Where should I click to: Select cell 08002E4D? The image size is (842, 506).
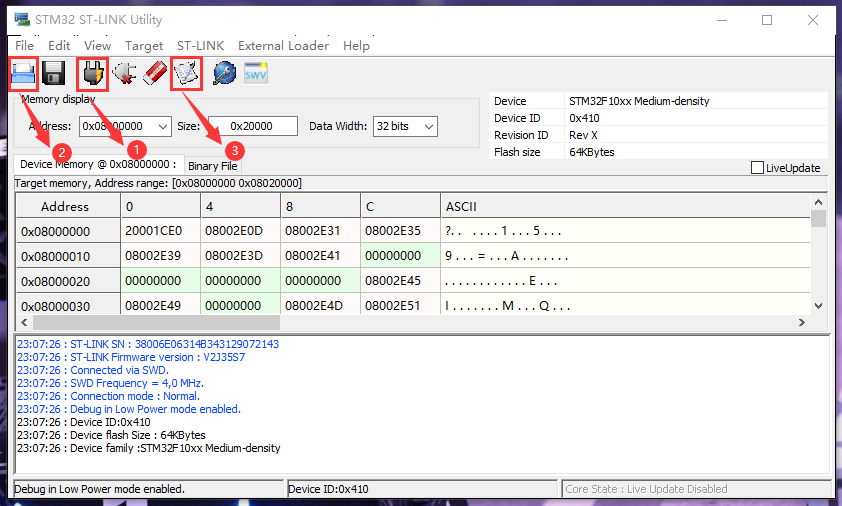point(321,305)
